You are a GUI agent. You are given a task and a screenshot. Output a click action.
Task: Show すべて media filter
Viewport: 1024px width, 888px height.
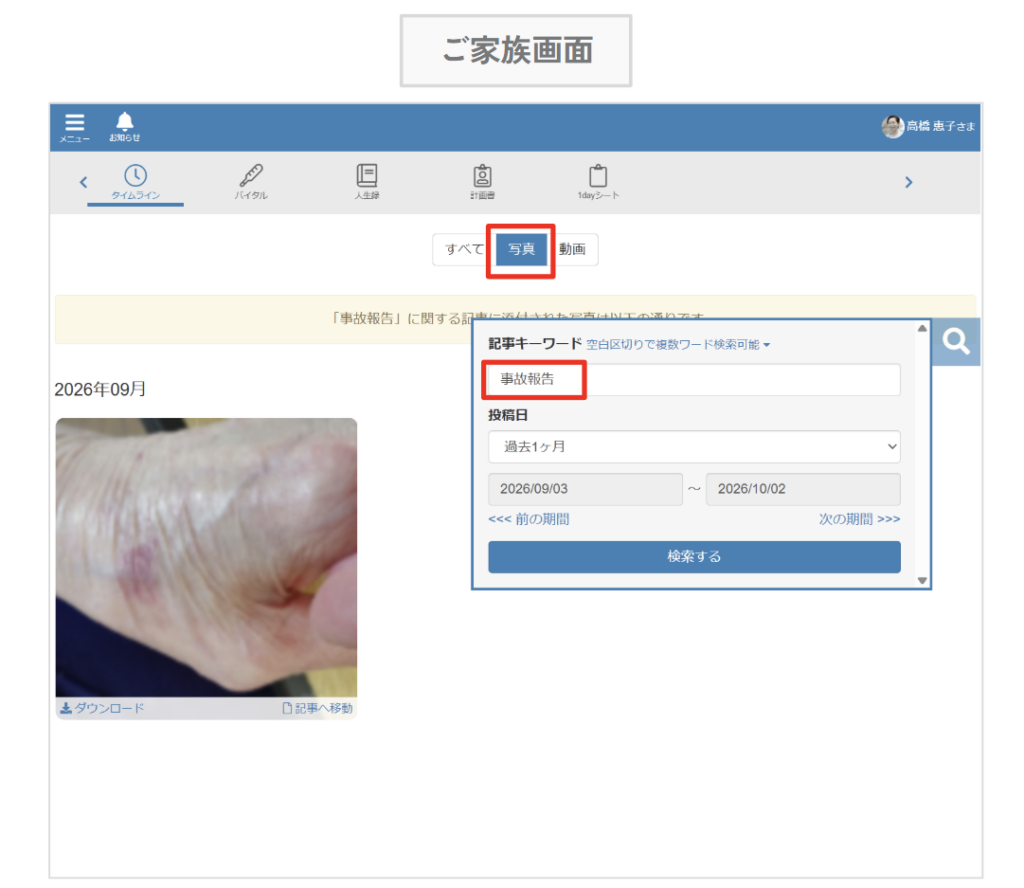[464, 249]
